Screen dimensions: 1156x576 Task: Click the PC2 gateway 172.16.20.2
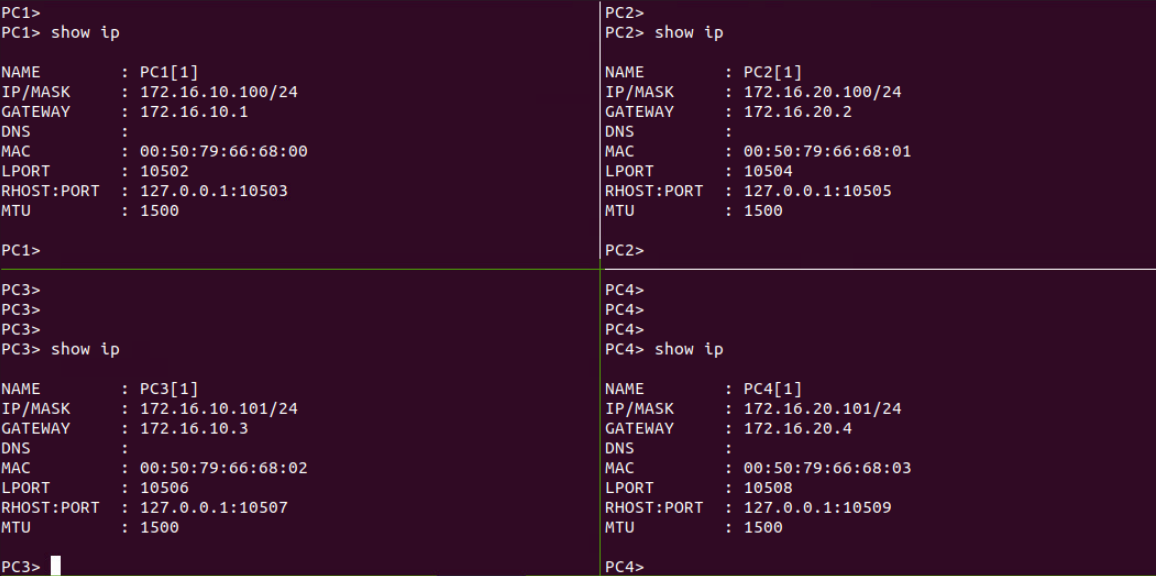point(798,112)
